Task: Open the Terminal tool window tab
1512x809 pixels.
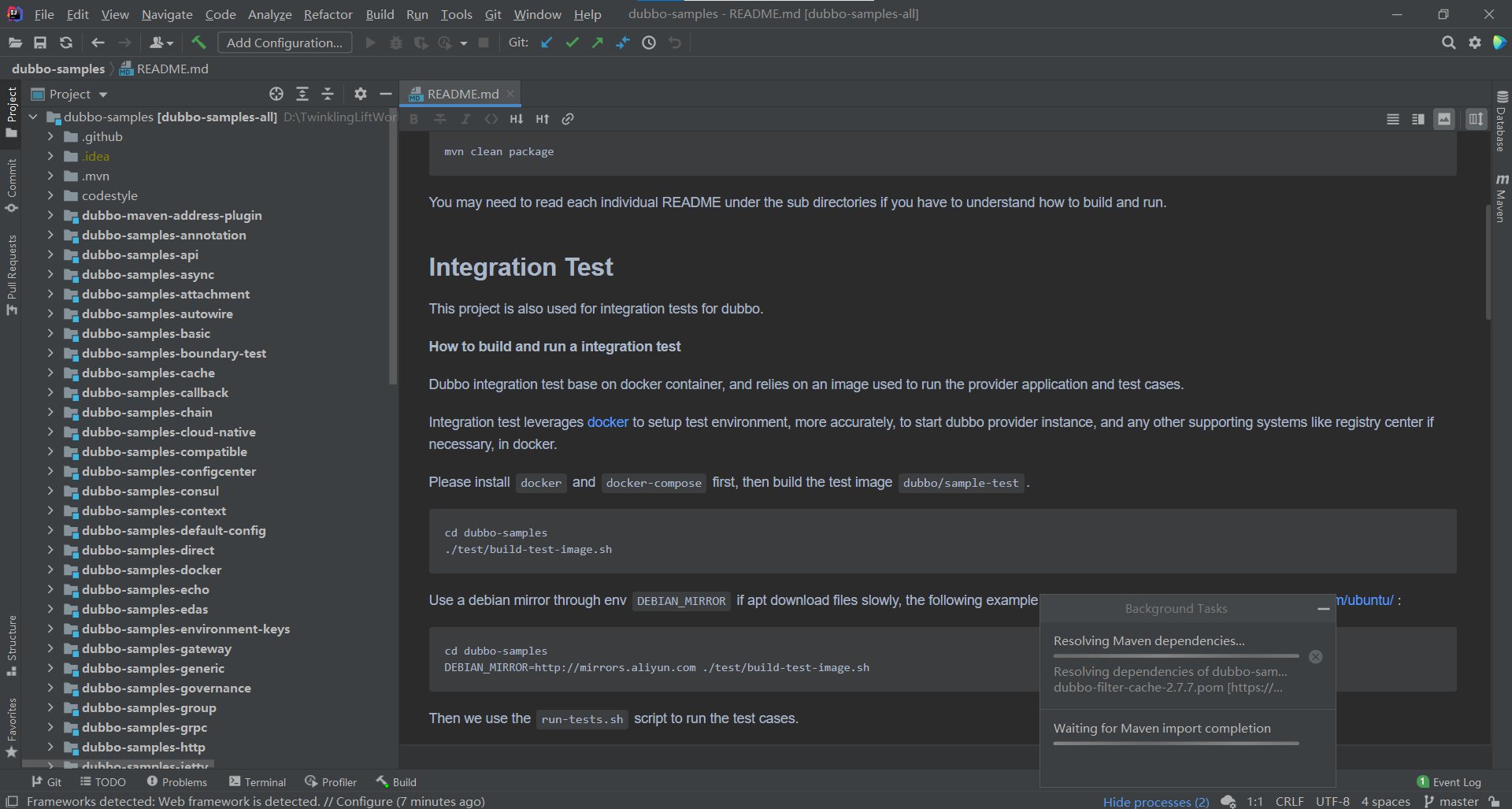Action: 258,781
